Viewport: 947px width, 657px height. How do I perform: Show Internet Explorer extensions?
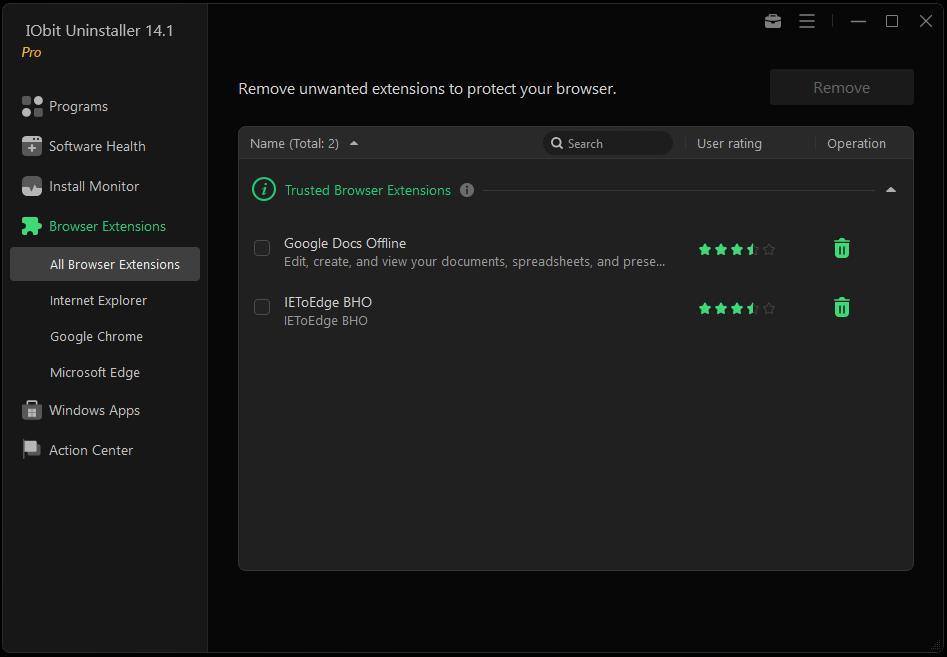click(98, 300)
